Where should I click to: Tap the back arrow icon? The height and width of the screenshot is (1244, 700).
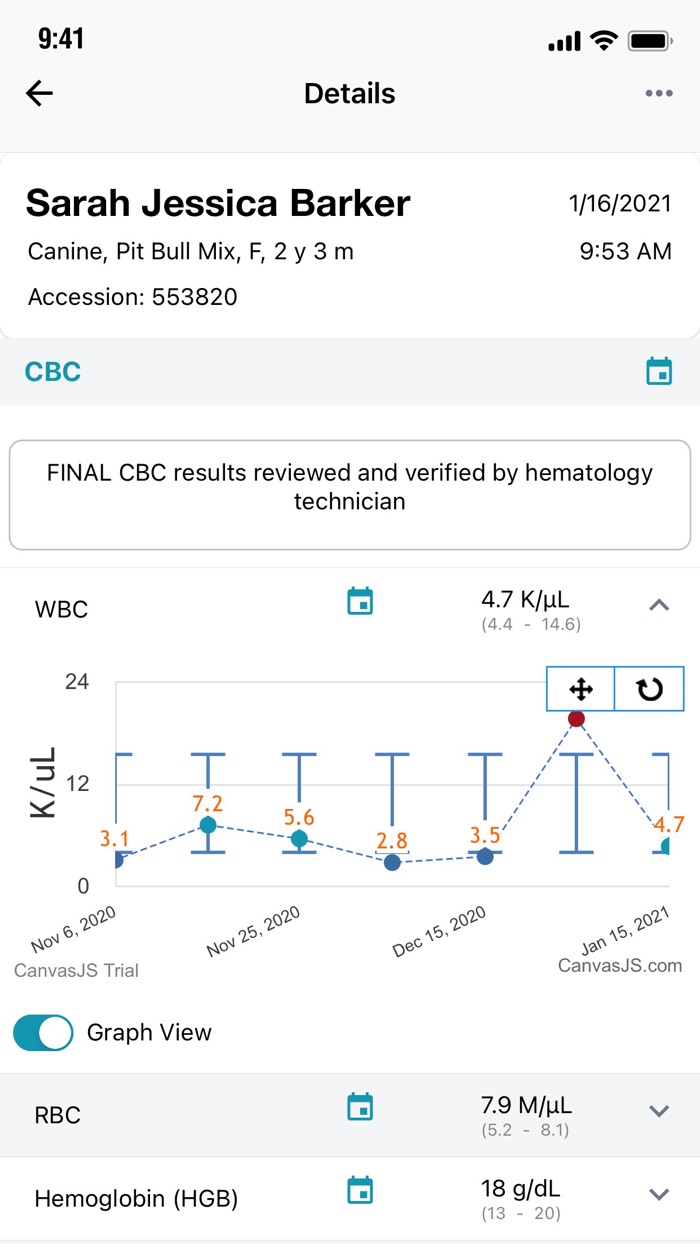click(40, 94)
